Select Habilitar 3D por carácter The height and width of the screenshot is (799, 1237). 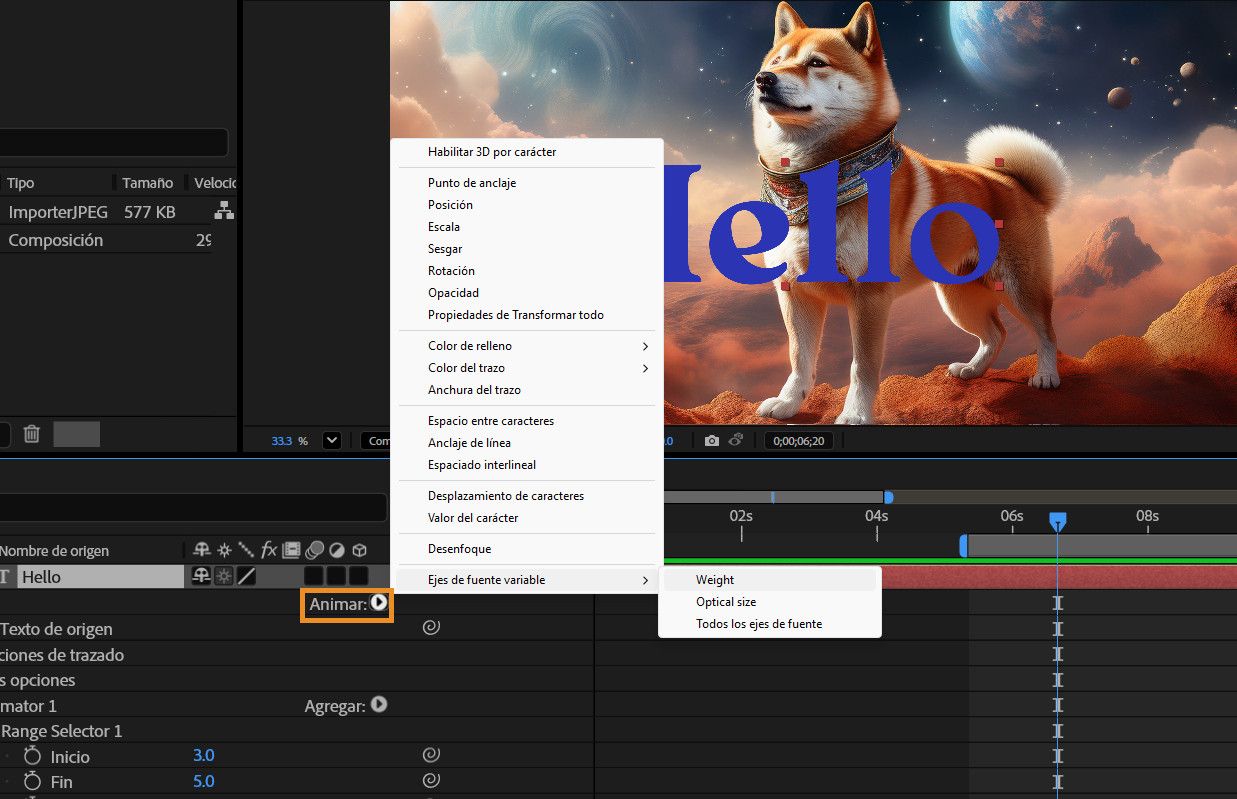526,152
